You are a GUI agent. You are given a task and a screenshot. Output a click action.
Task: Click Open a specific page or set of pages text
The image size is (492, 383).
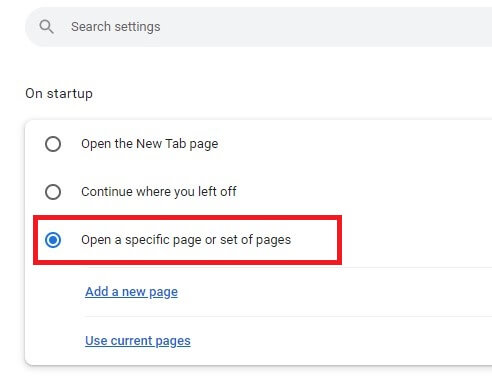tap(186, 240)
